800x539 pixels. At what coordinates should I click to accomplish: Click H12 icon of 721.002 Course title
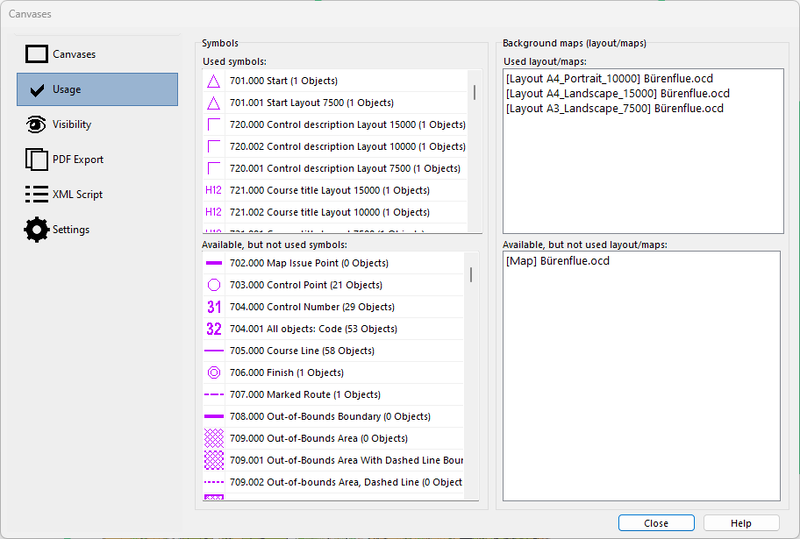pos(213,212)
